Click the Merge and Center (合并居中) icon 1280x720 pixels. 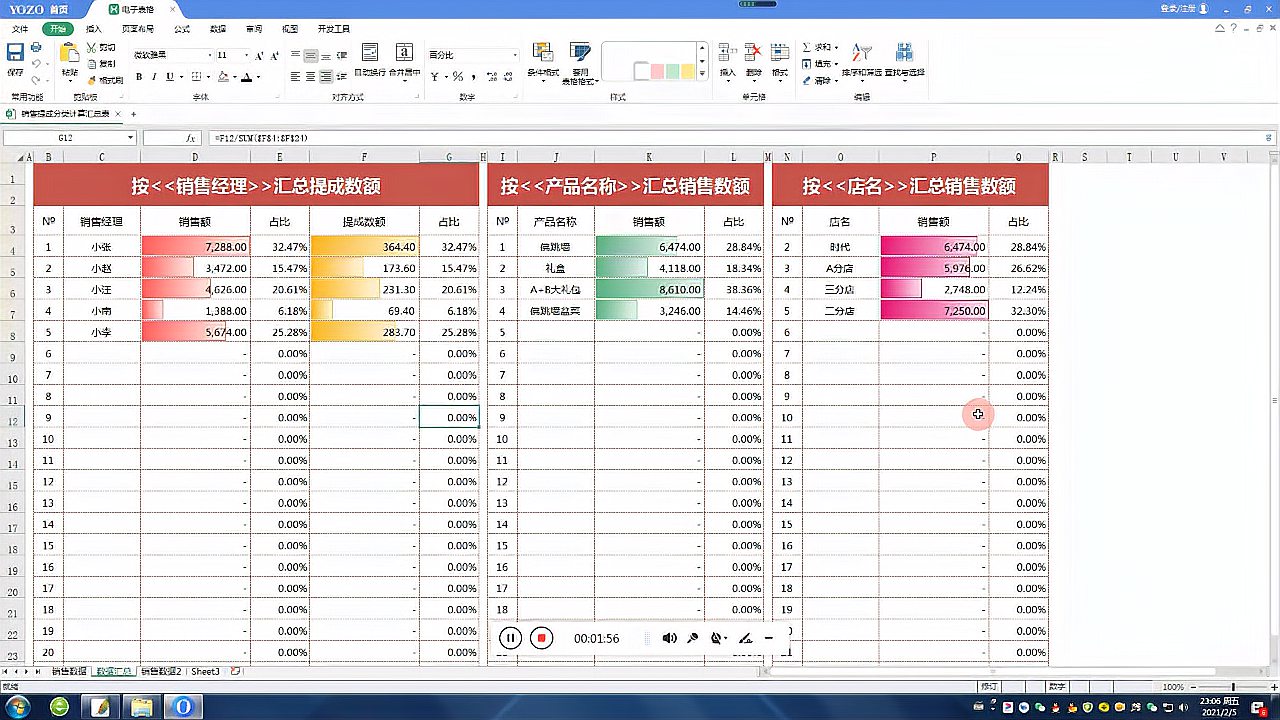[x=404, y=53]
